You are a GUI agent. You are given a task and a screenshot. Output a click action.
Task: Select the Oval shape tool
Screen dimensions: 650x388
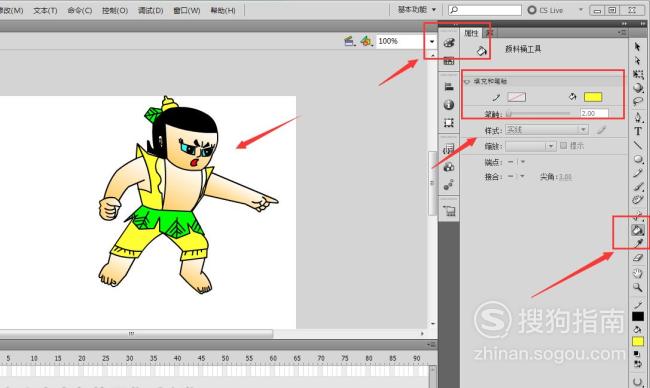point(638,159)
